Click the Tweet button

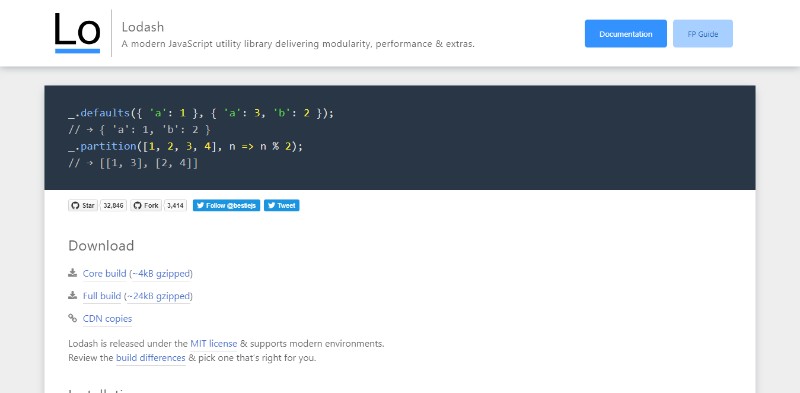[282, 206]
